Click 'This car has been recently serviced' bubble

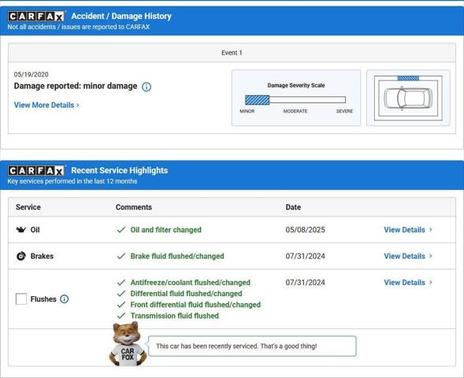coord(252,346)
